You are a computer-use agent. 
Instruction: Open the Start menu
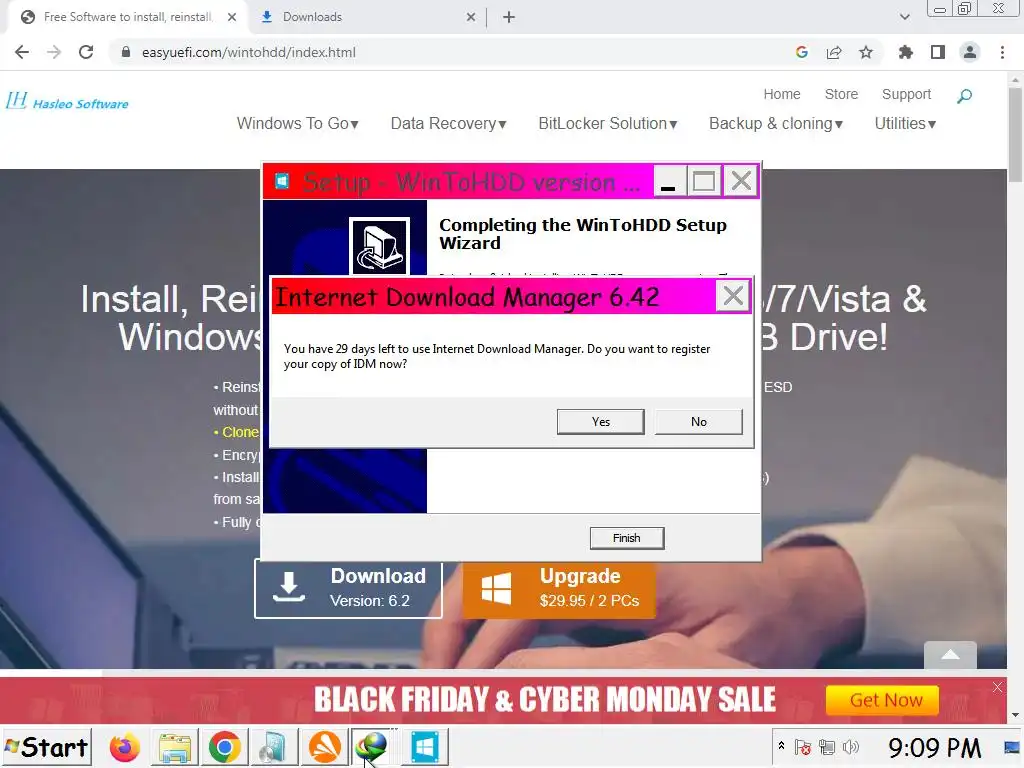[x=46, y=747]
